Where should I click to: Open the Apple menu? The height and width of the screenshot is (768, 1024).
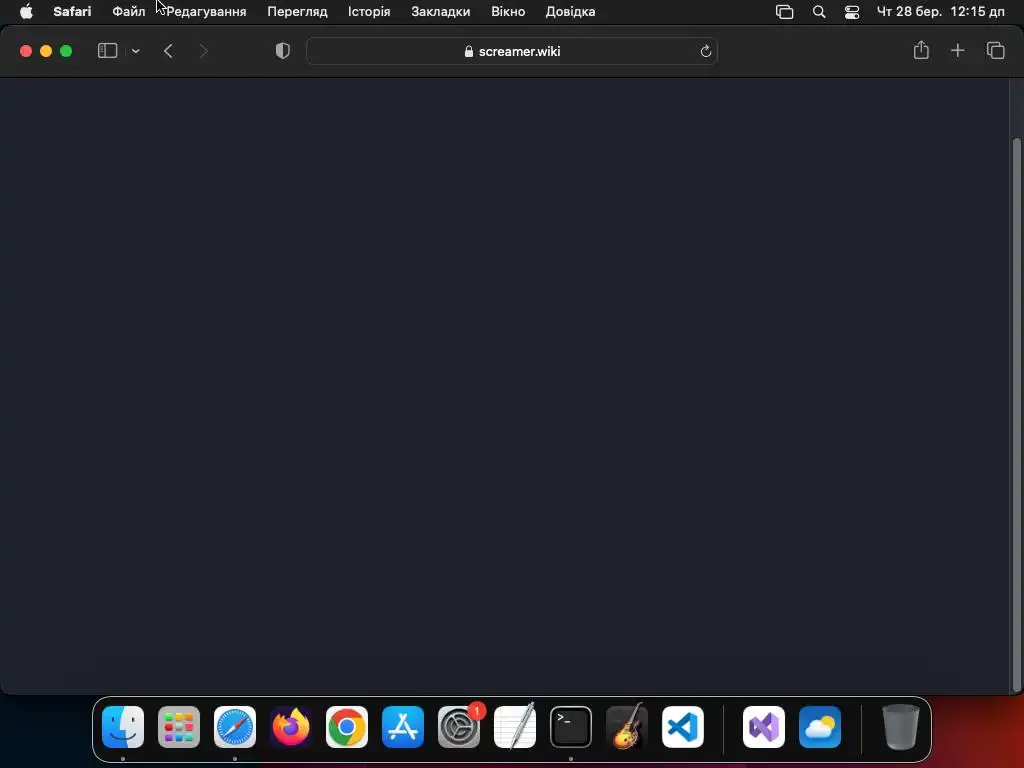(26, 12)
